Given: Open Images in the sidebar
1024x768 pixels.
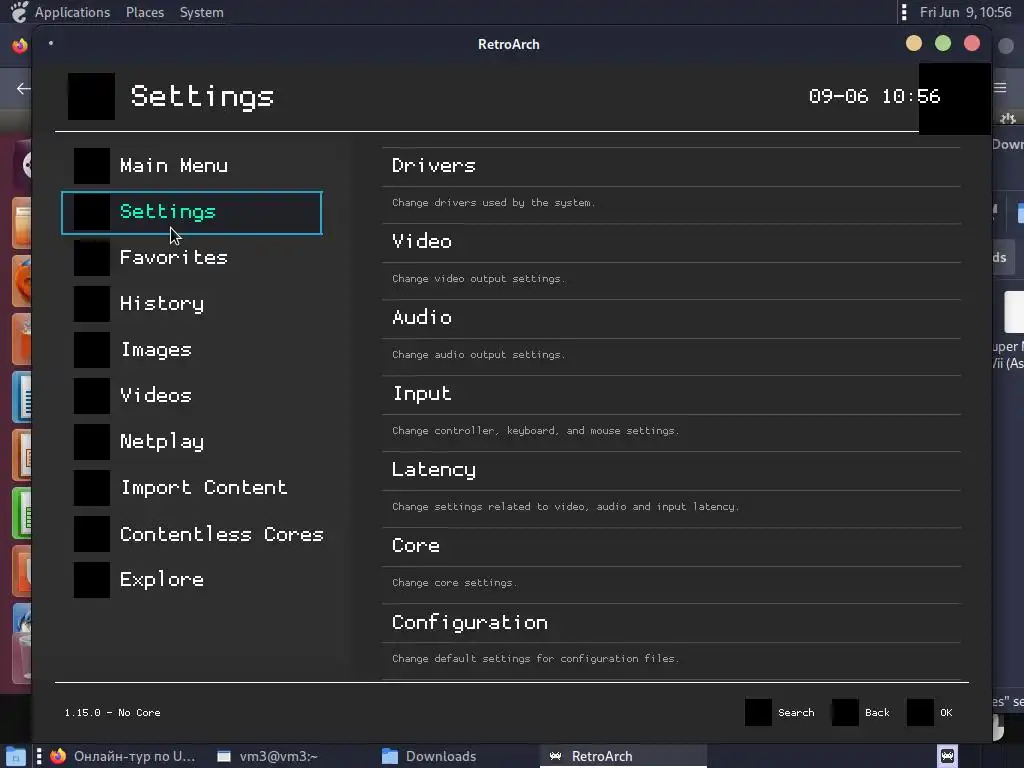Looking at the screenshot, I should tap(191, 350).
